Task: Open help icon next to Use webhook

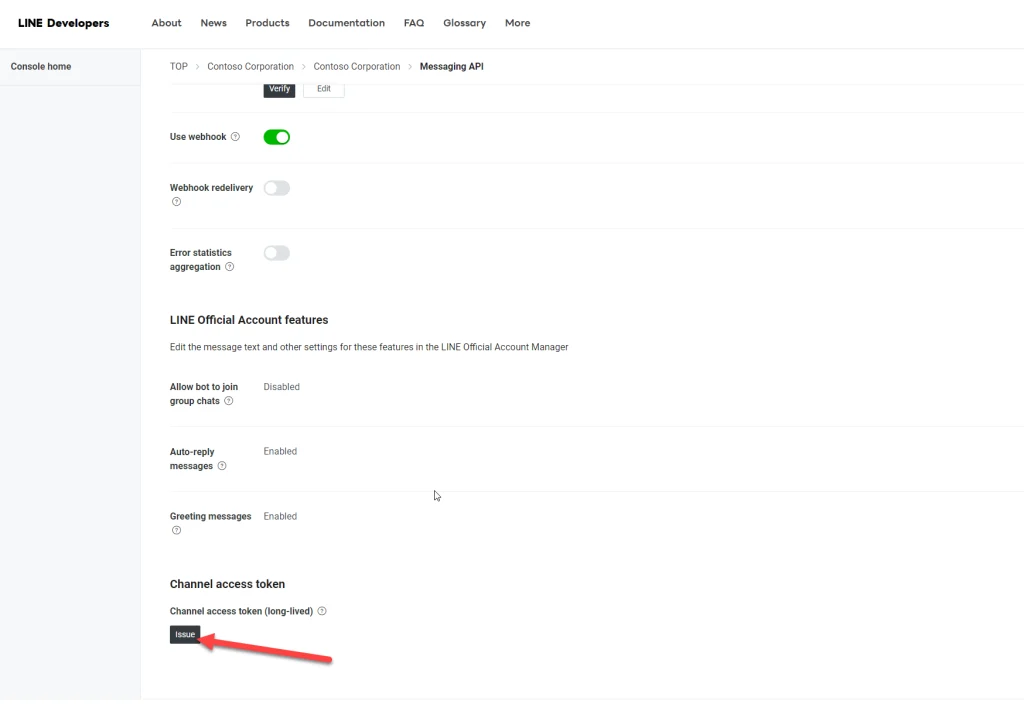Action: click(235, 137)
